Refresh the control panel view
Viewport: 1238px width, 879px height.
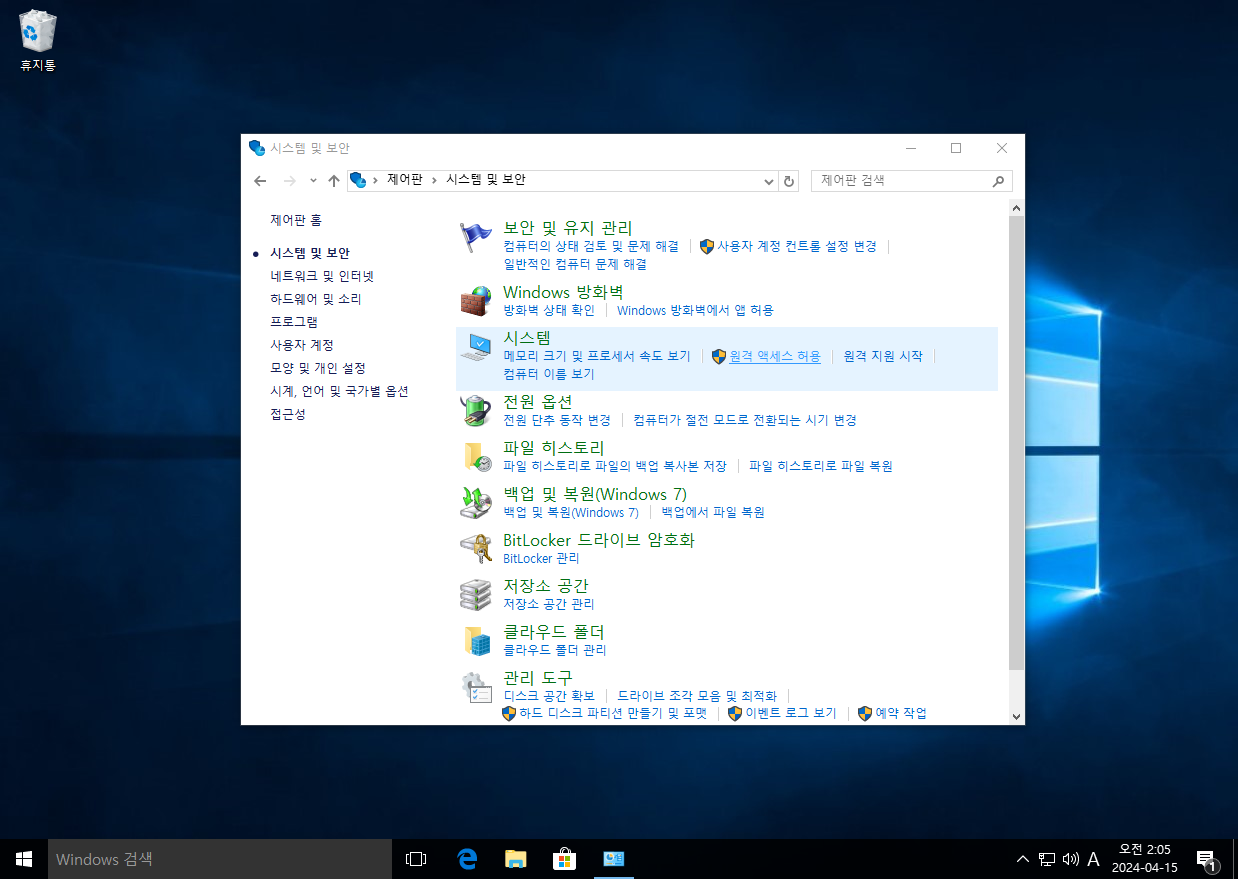click(x=789, y=181)
